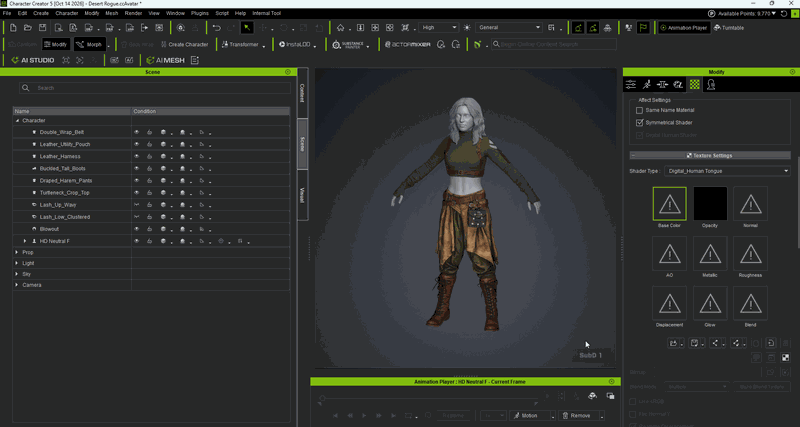Click the Undo arrow icon

click(x=217, y=28)
